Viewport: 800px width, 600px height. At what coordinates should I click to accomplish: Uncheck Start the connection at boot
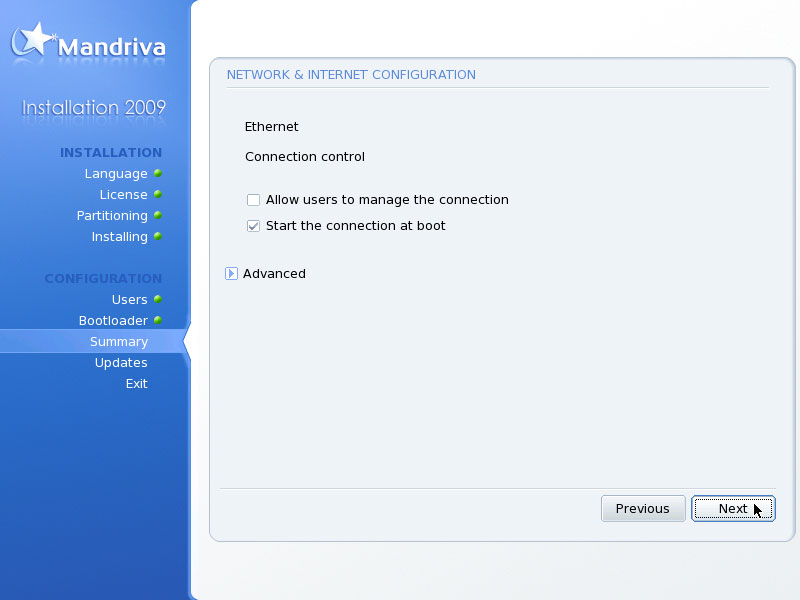(253, 226)
